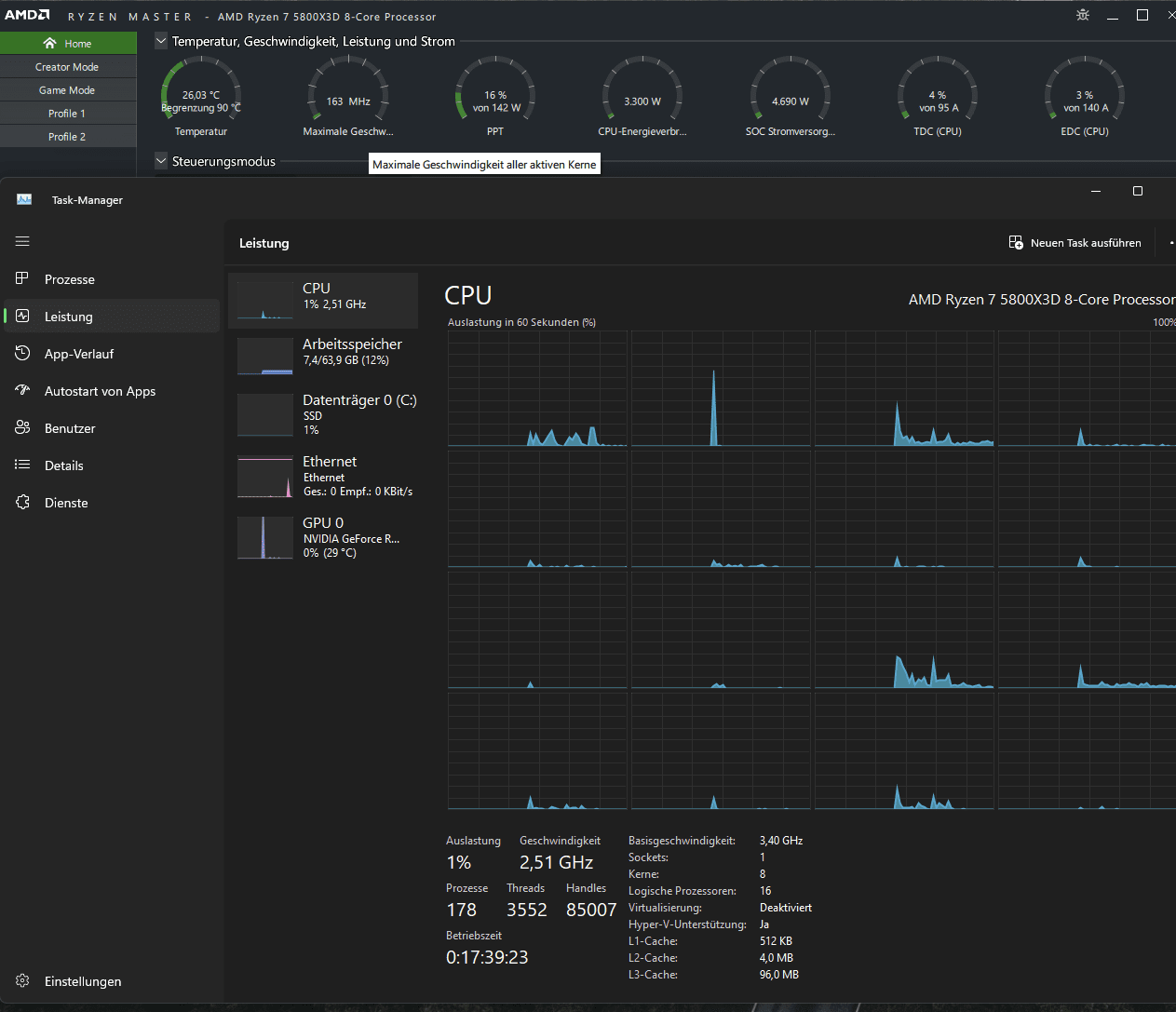Click the GPU 0 mini graph thumbnail

click(x=265, y=538)
